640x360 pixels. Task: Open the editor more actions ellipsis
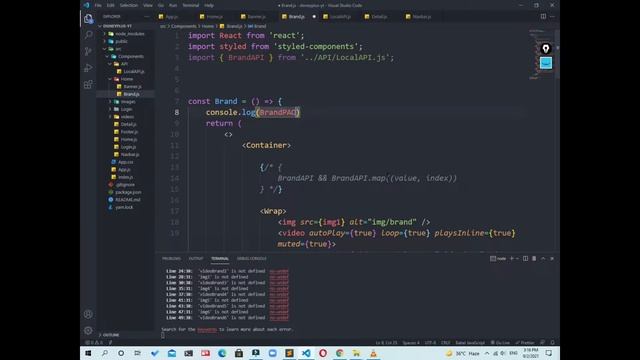pos(552,16)
